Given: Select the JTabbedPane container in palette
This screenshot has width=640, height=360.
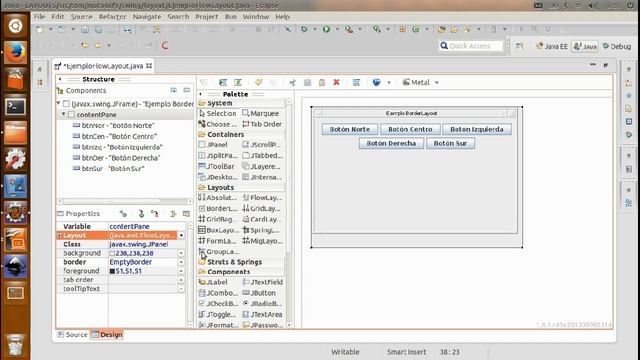Looking at the screenshot, I should [x=262, y=156].
